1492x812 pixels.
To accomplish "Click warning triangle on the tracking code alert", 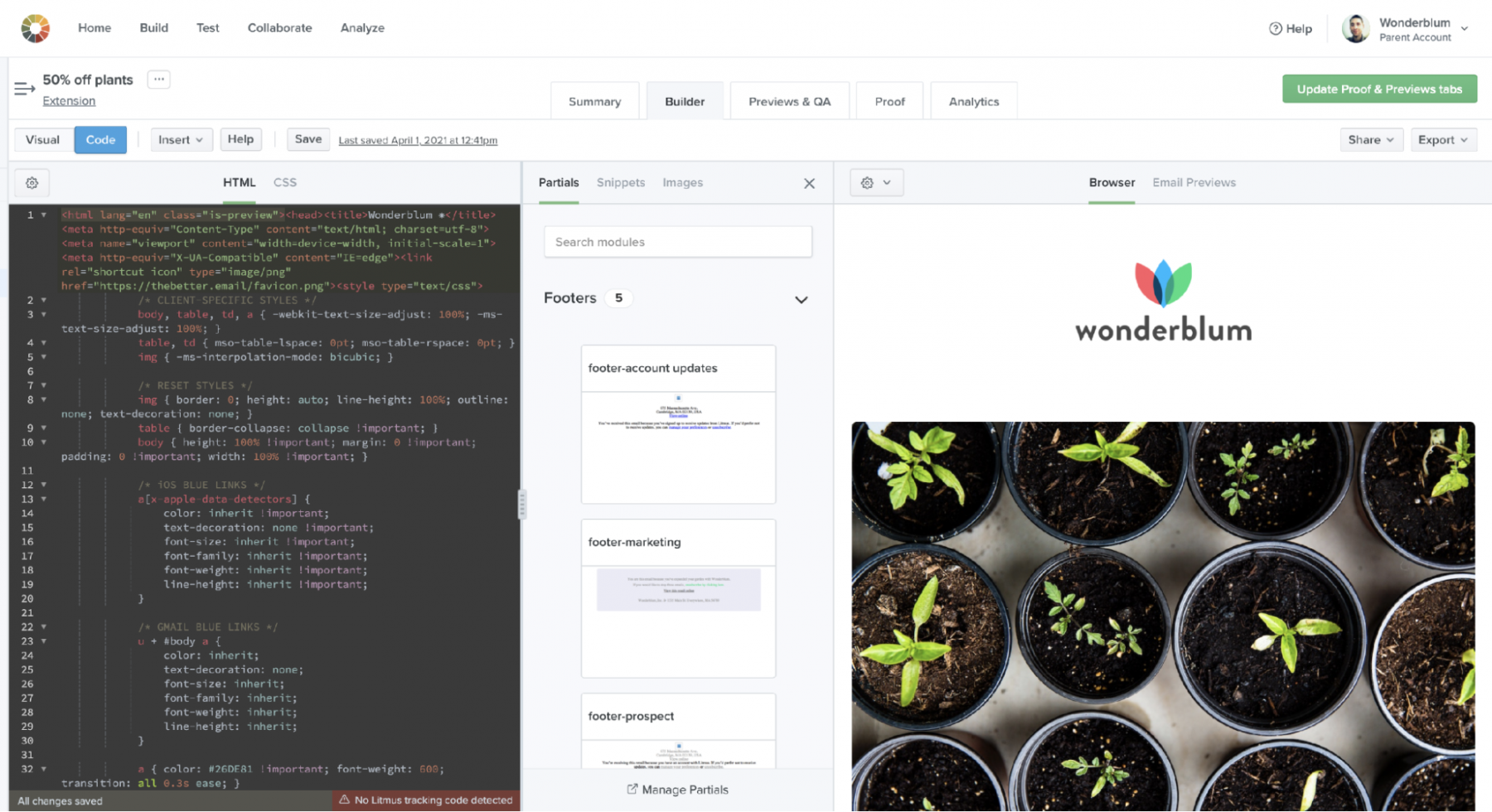I will coord(345,800).
